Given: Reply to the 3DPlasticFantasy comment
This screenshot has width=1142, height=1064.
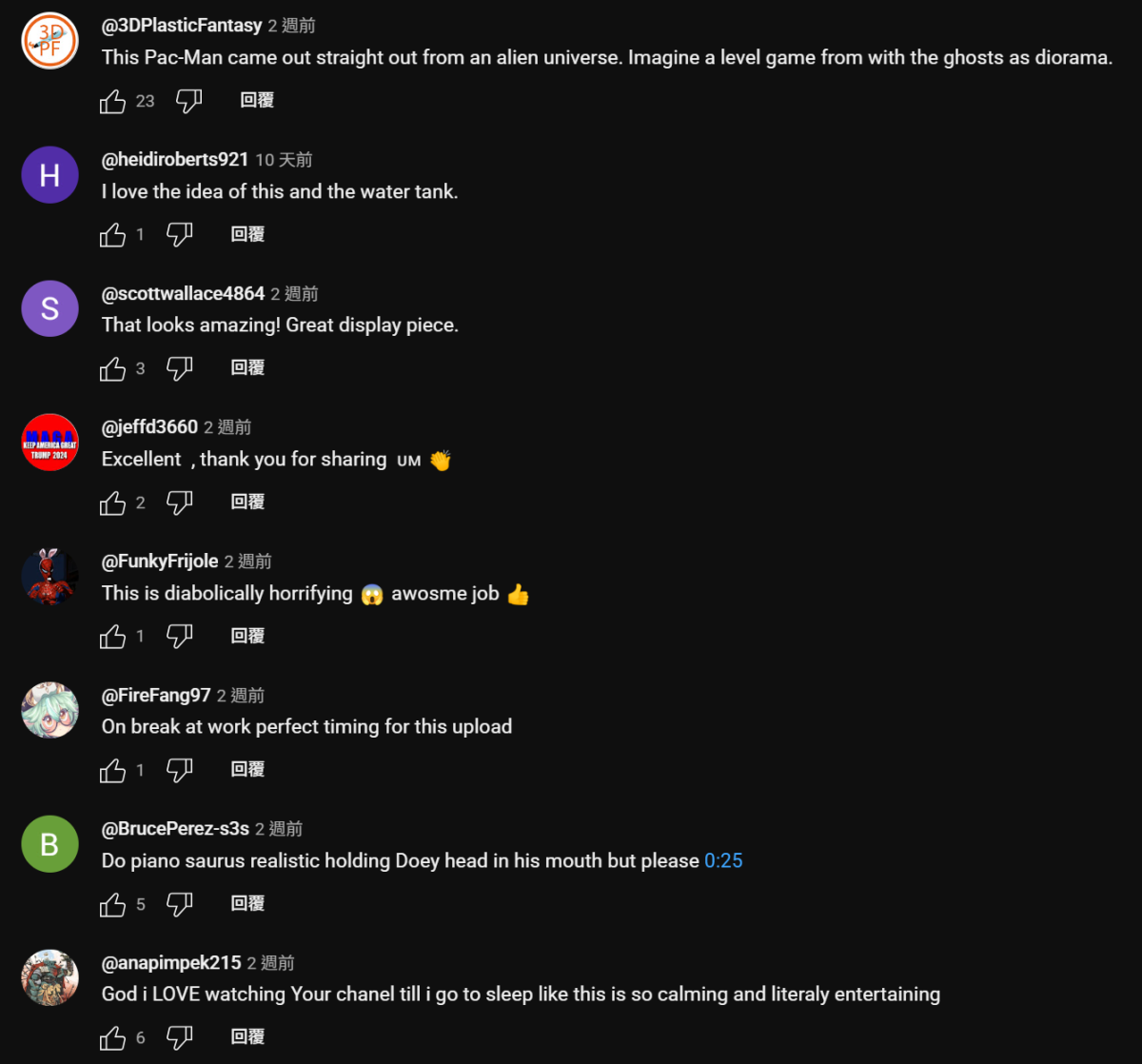Looking at the screenshot, I should (257, 100).
